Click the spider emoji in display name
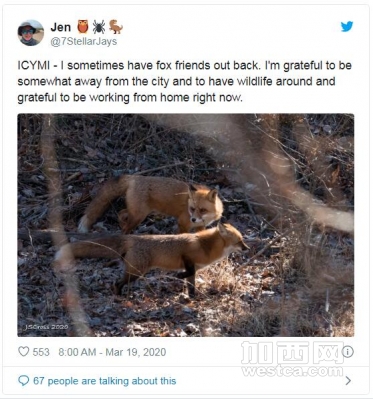The image size is (373, 399). [x=99, y=27]
